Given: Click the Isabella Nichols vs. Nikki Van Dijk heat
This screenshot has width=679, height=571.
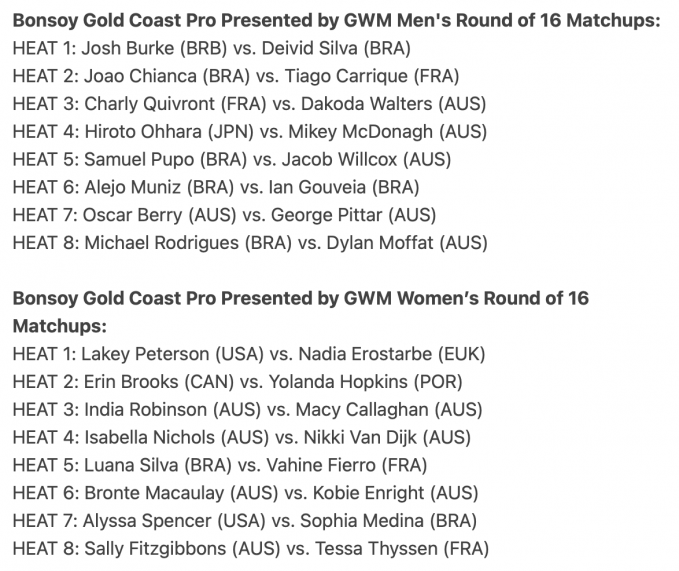Looking at the screenshot, I should tap(242, 437).
